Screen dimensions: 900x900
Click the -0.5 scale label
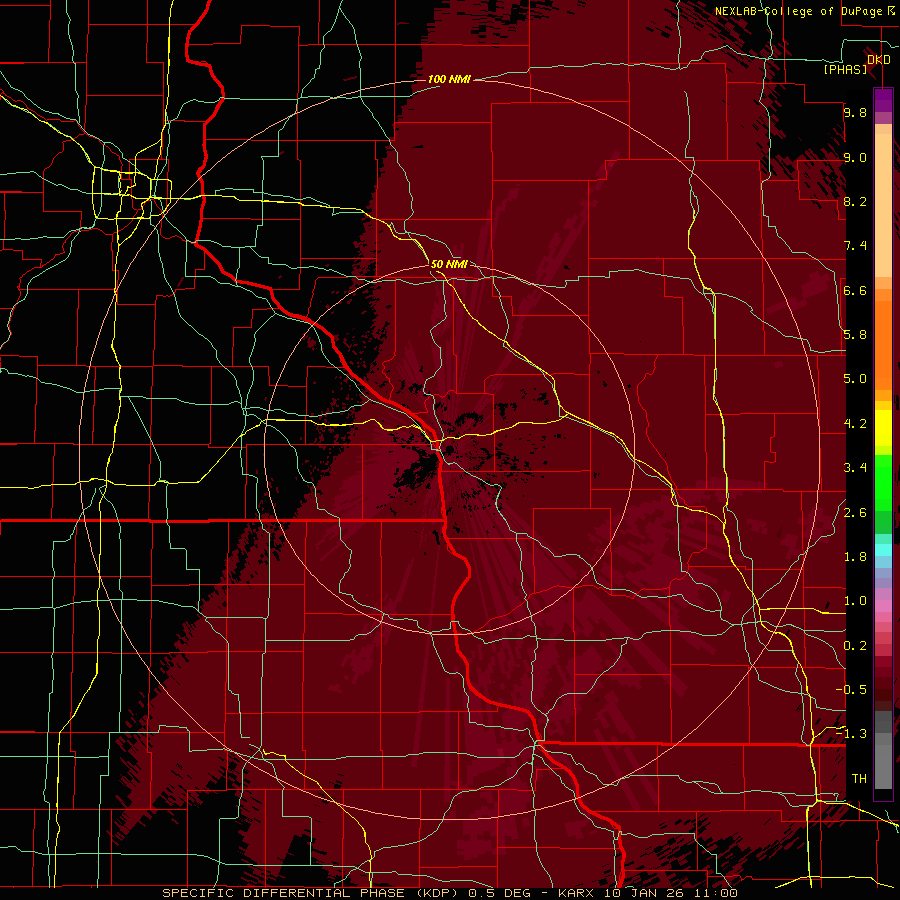[x=851, y=690]
